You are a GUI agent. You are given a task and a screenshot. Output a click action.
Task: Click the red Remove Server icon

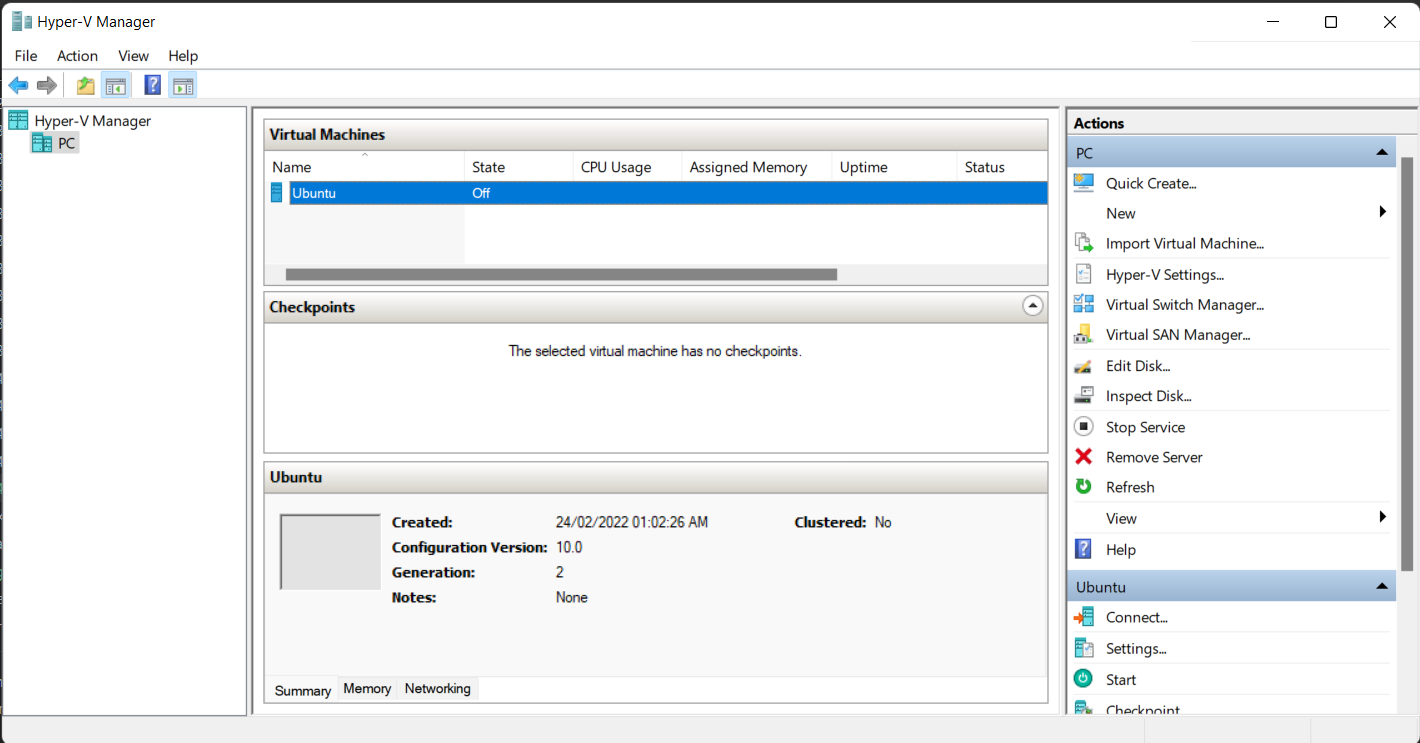[x=1083, y=456]
